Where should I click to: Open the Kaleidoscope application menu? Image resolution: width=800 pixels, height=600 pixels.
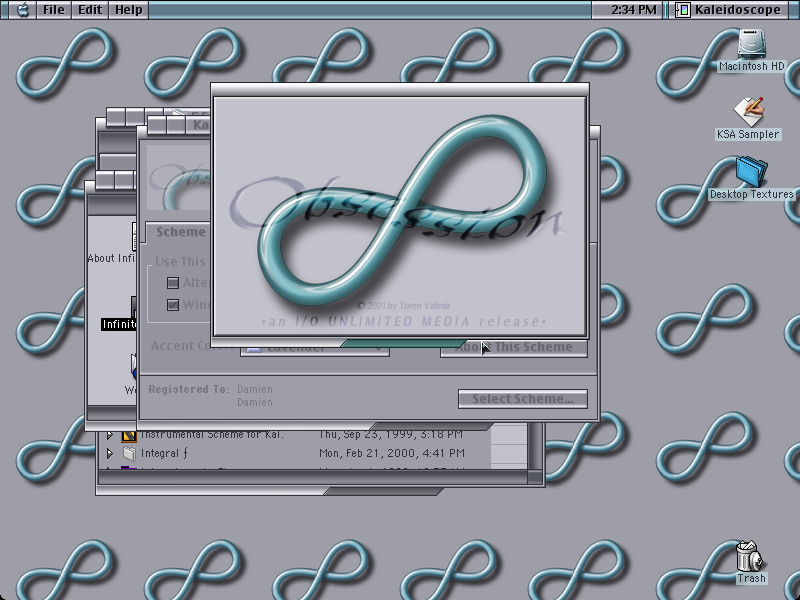pos(730,10)
